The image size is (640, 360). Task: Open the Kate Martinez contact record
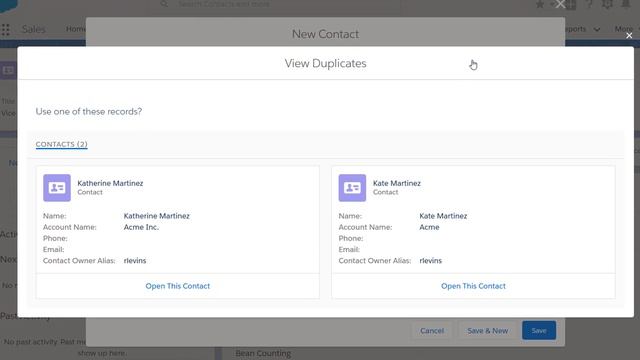point(473,286)
